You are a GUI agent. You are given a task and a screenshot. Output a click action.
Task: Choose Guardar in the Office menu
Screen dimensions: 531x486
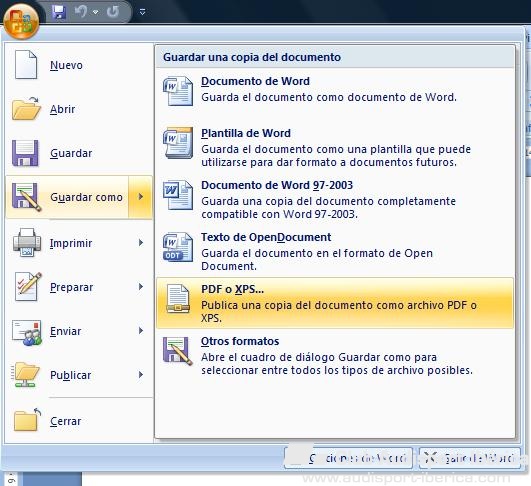click(71, 153)
